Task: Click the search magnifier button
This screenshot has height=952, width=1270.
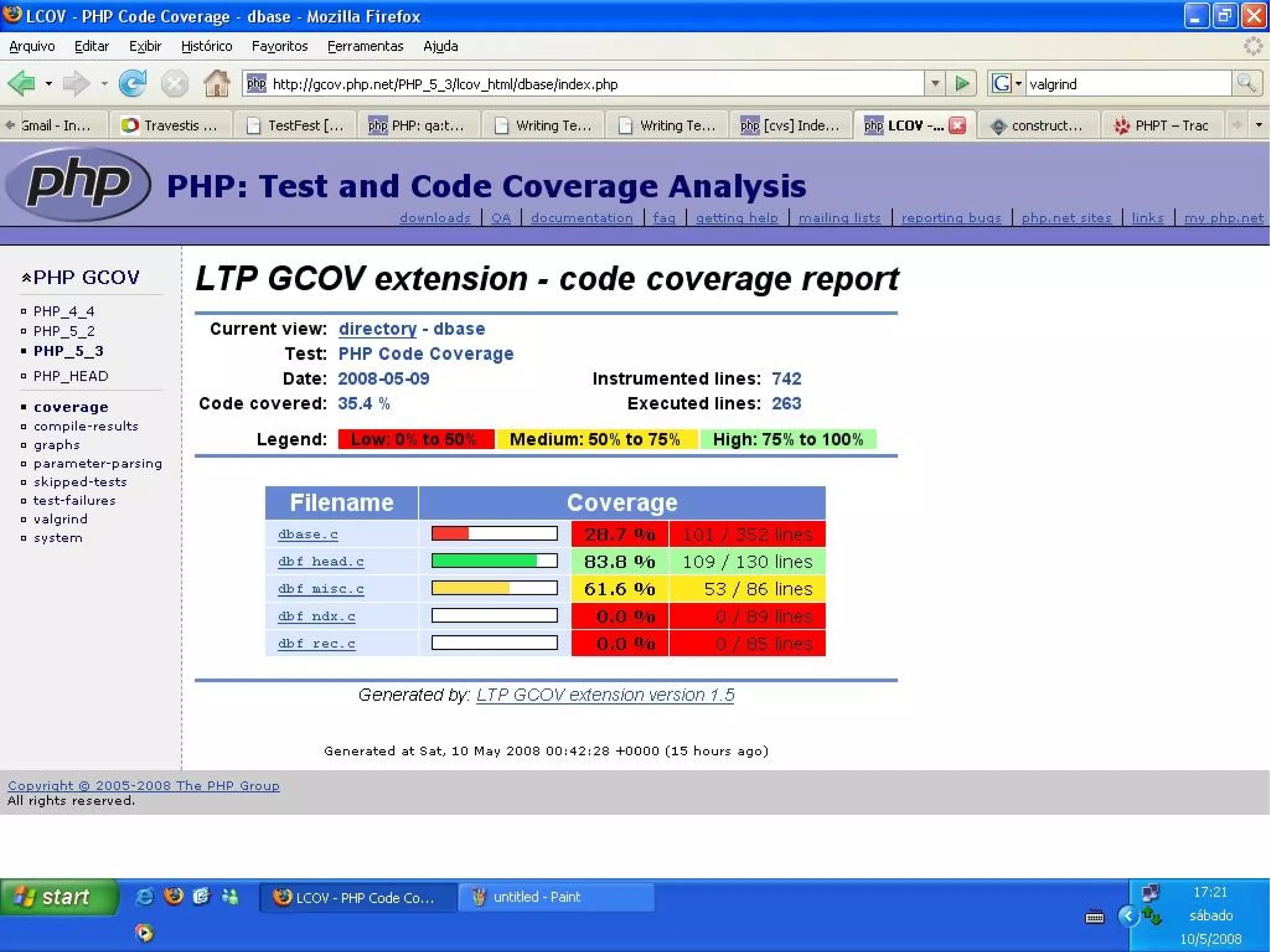Action: [1246, 83]
